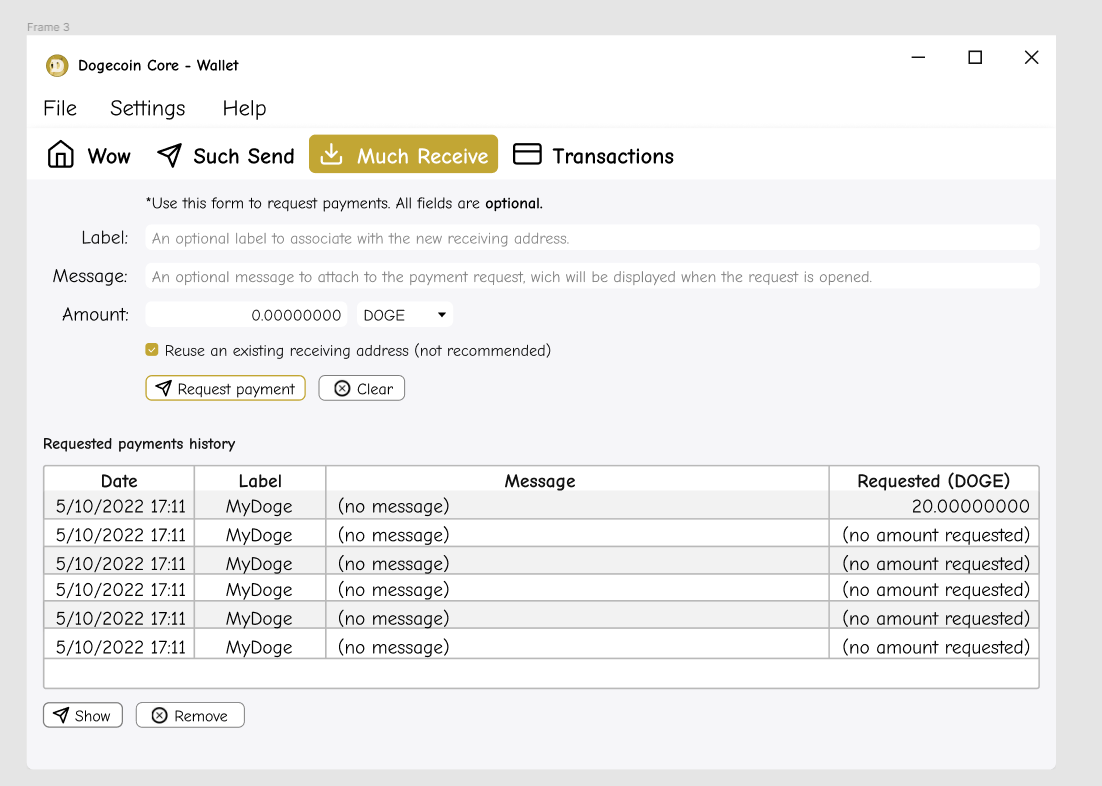Click the Such Send paper plane icon
Image resolution: width=1102 pixels, height=786 pixels.
pos(169,155)
